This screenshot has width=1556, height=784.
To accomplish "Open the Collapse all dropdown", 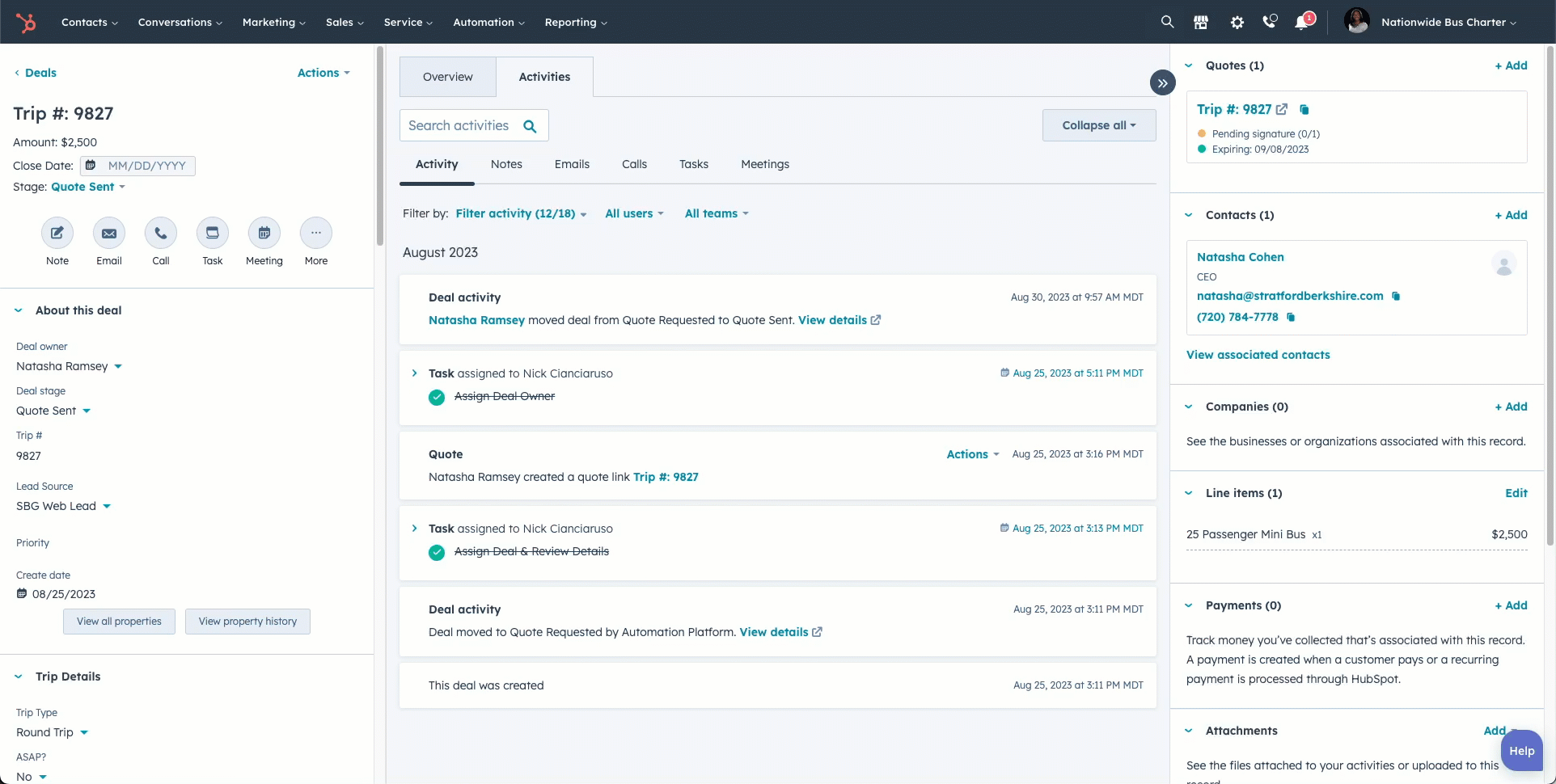I will tap(1098, 125).
